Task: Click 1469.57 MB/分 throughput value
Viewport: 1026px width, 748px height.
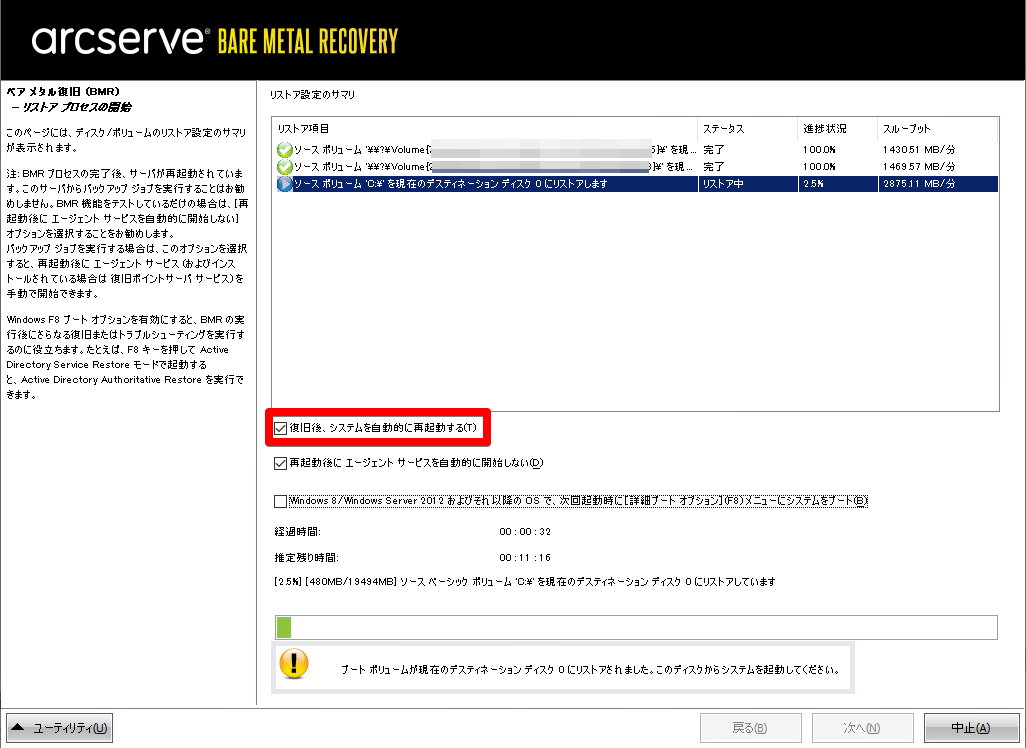Action: click(919, 167)
